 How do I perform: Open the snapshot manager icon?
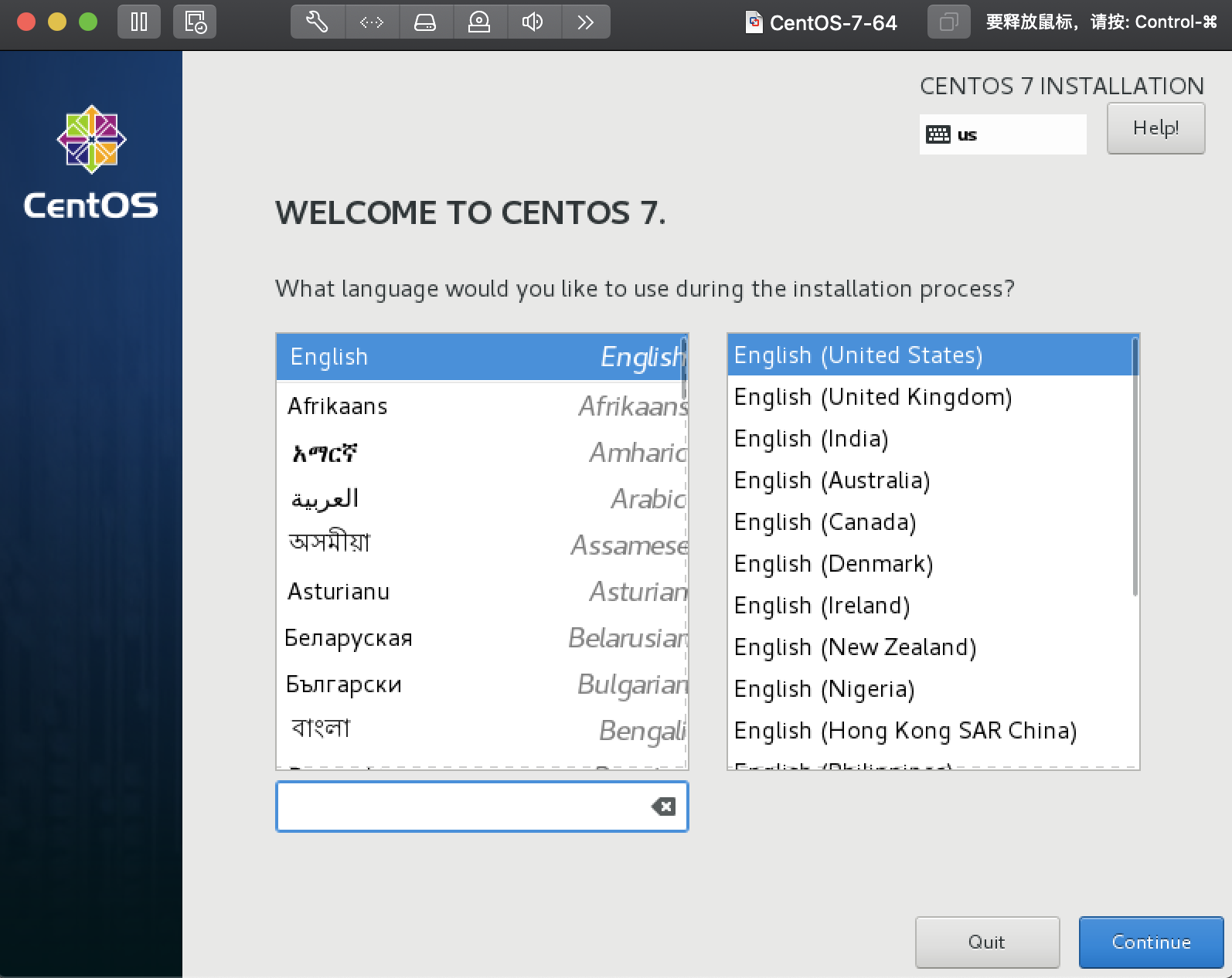(x=195, y=22)
